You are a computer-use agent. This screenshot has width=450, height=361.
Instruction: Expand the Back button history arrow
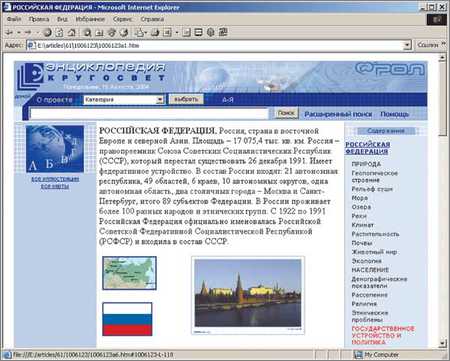[18, 32]
